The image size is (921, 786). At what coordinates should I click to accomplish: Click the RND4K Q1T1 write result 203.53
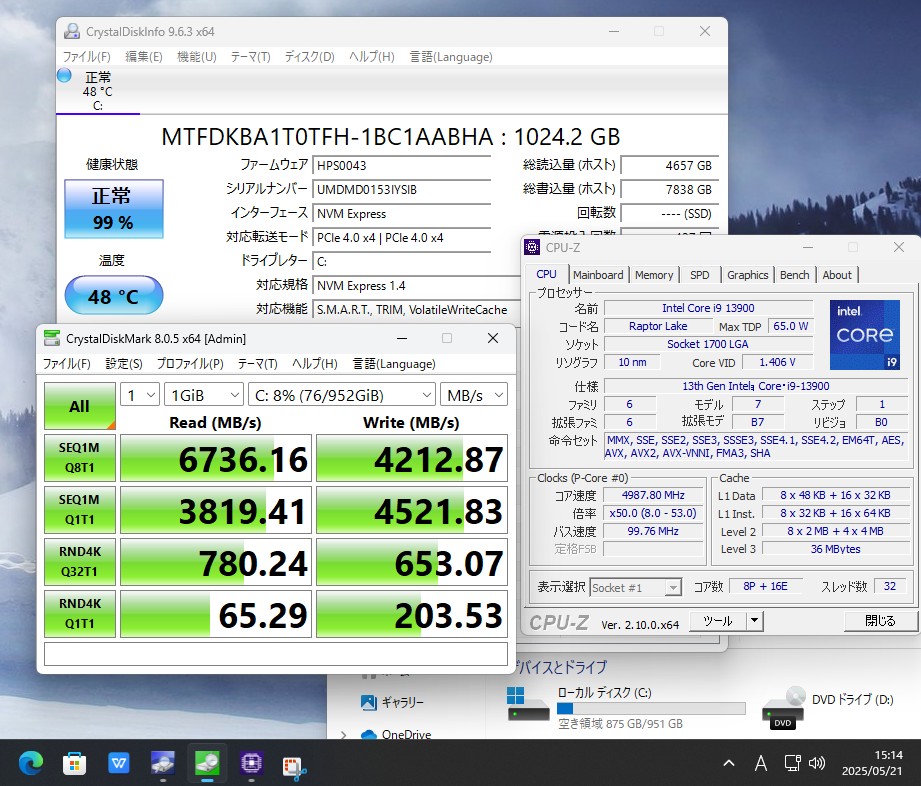(412, 614)
